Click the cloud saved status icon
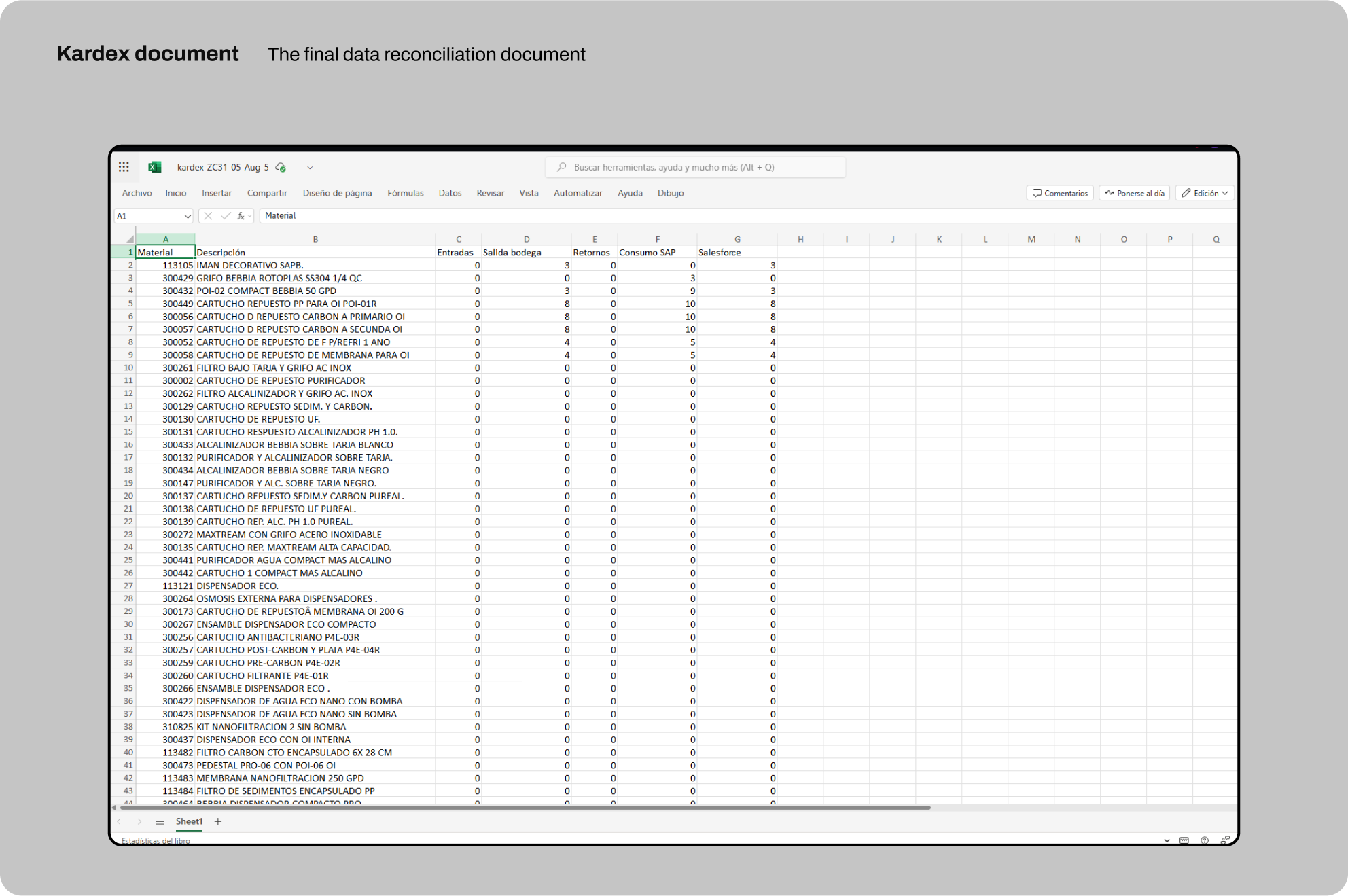The width and height of the screenshot is (1348, 896). 281,167
